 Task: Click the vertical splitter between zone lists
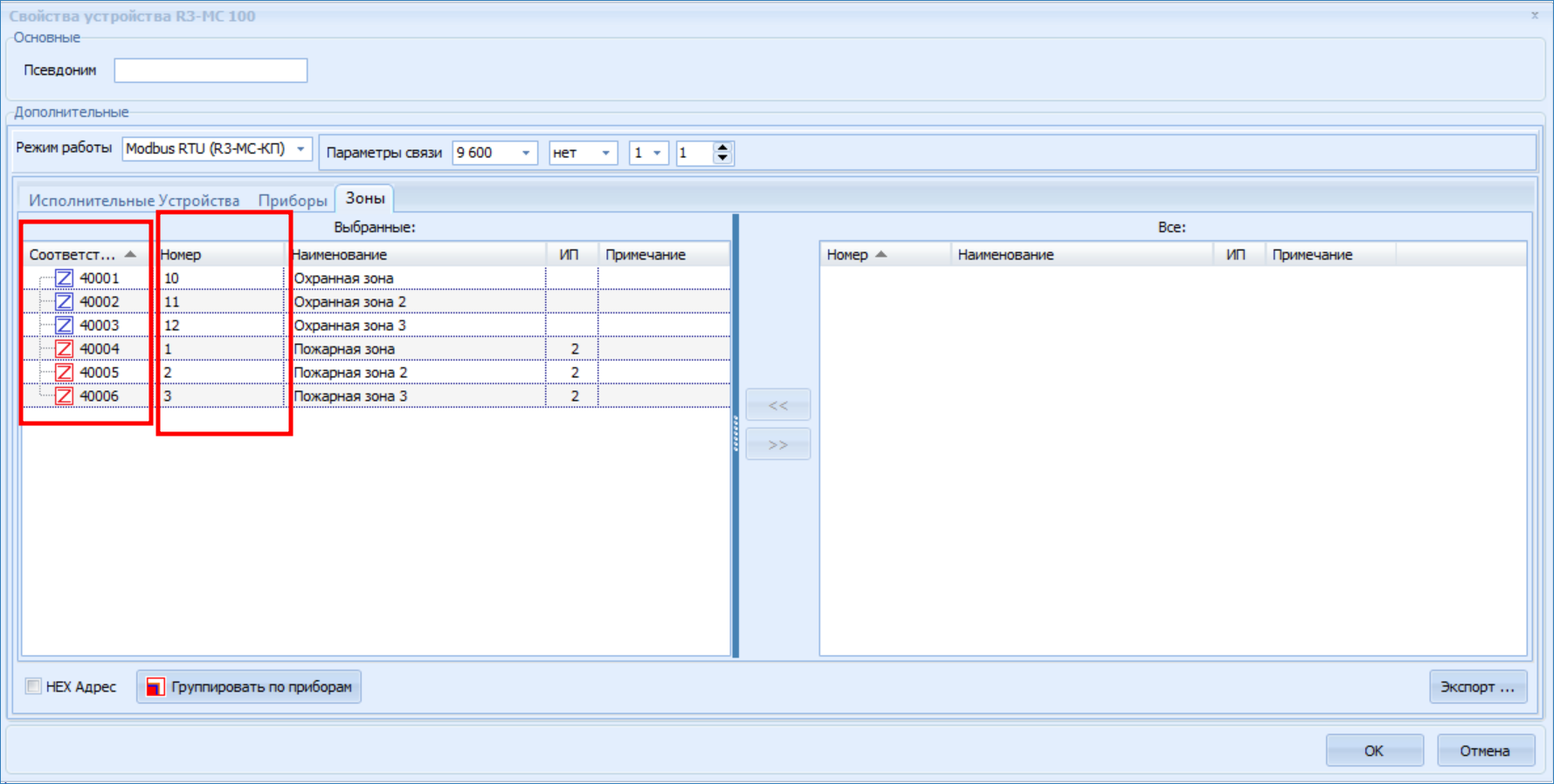coord(736,435)
